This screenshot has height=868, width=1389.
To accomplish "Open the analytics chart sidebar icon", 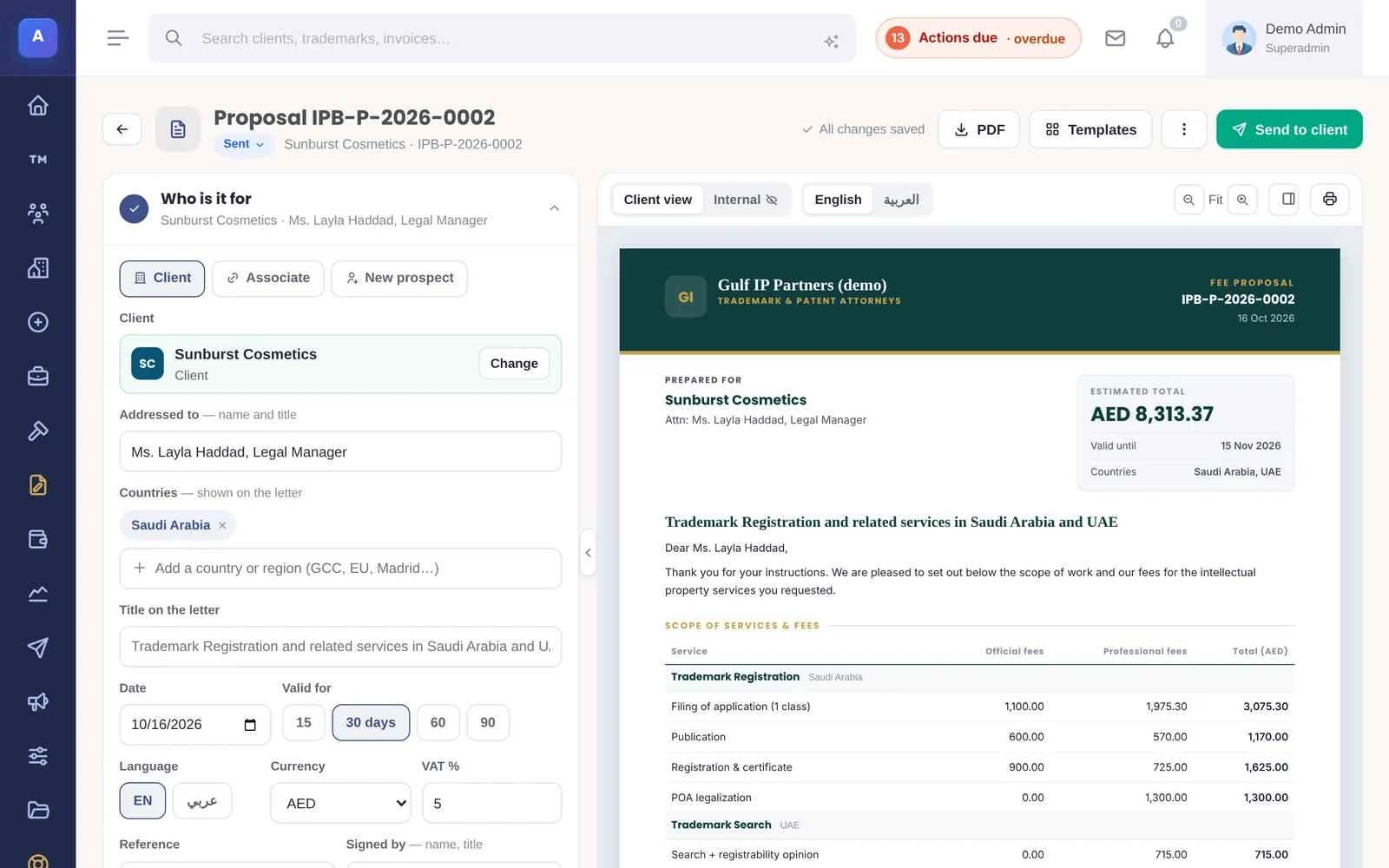I will pyautogui.click(x=37, y=594).
